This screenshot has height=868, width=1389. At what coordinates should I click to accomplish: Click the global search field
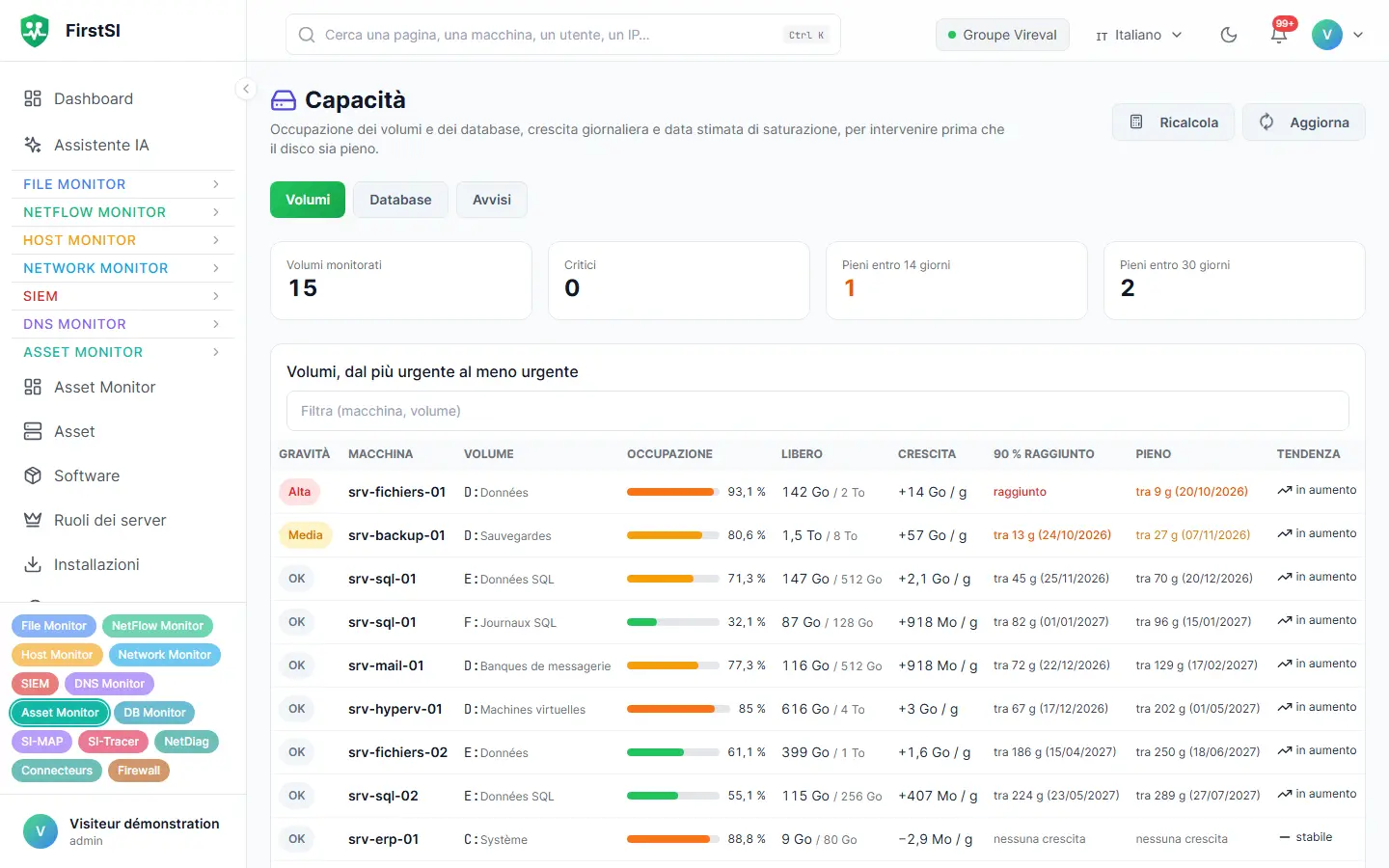563,35
